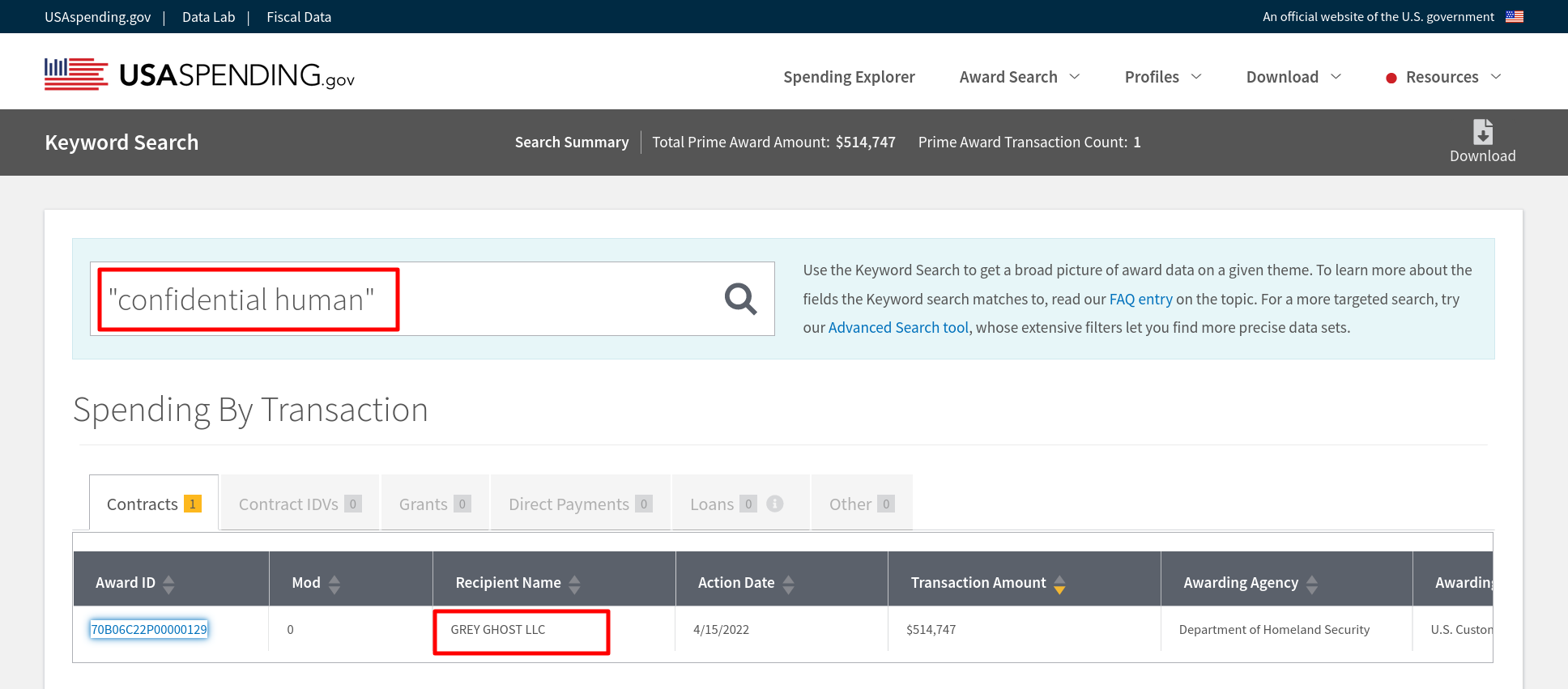The width and height of the screenshot is (1568, 689).
Task: Open the FAQ entry link
Action: pos(1140,299)
